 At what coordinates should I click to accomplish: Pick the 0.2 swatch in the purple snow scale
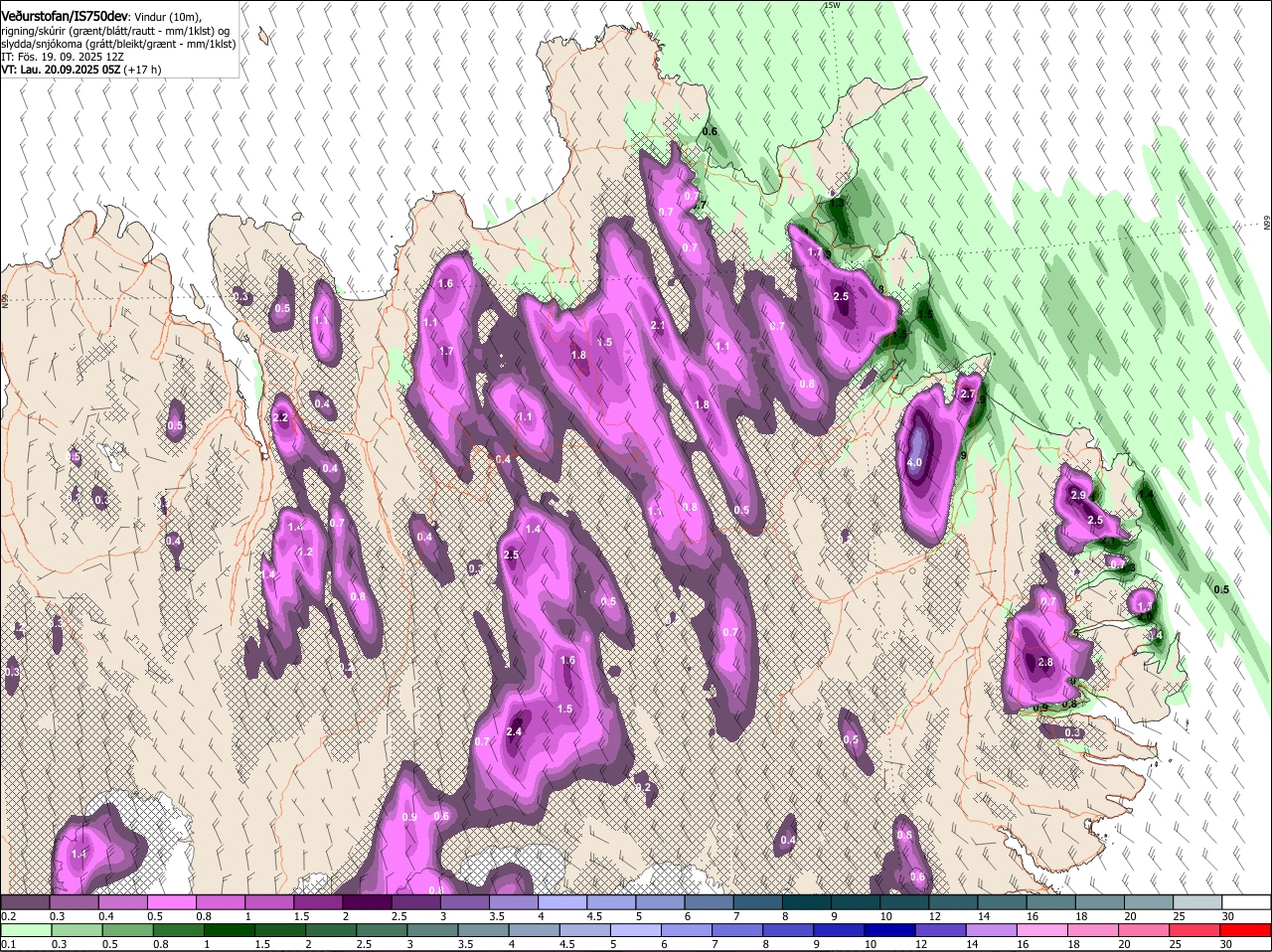coord(25,902)
